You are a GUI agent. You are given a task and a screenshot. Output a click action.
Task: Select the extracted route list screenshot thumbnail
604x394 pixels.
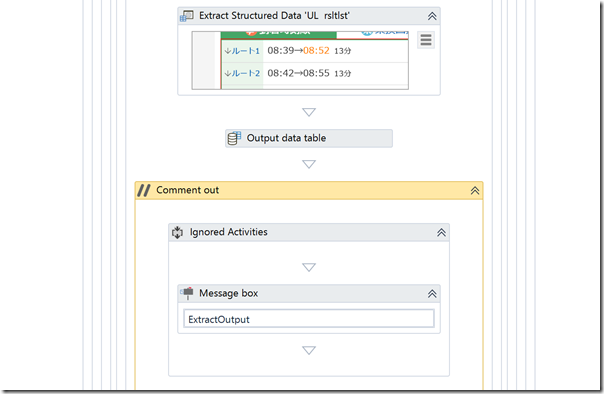click(x=300, y=60)
